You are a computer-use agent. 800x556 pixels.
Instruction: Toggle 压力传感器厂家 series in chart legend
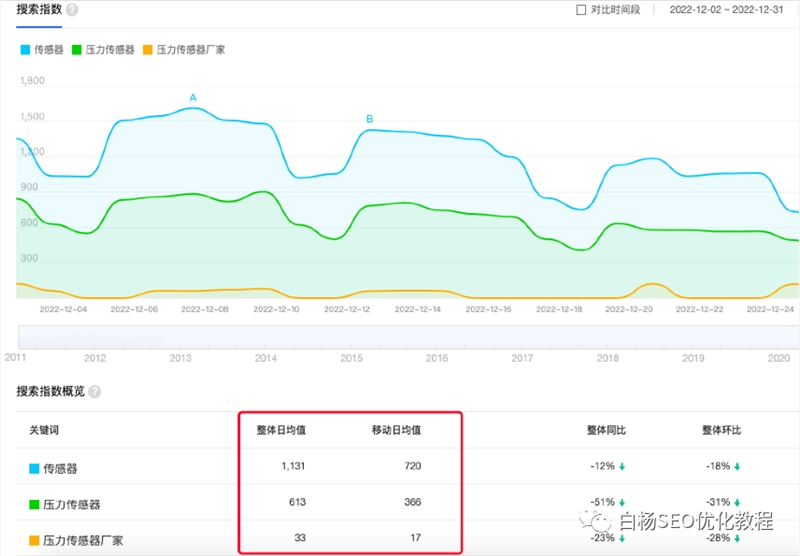pos(184,49)
